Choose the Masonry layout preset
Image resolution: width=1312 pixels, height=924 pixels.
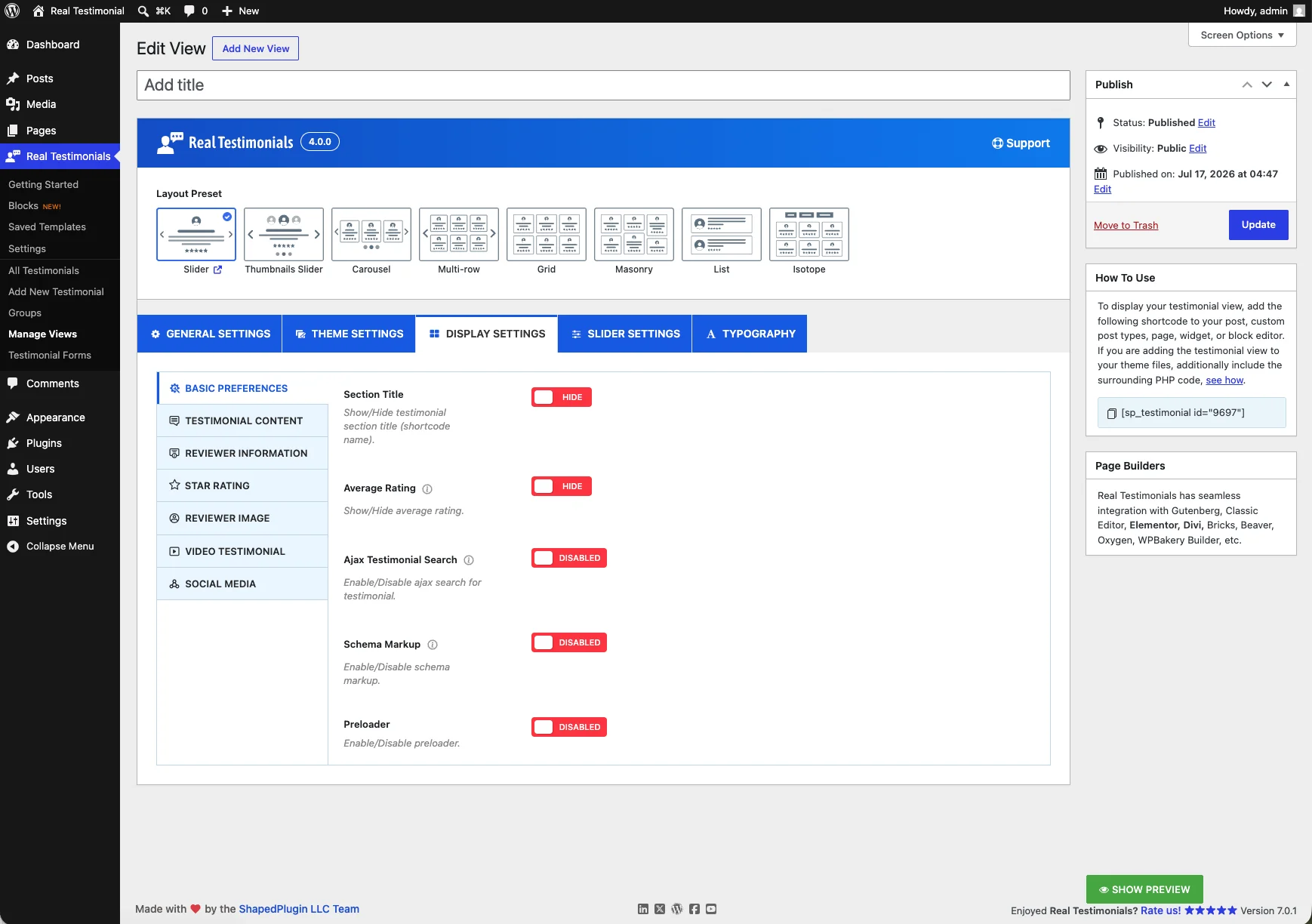(x=634, y=234)
